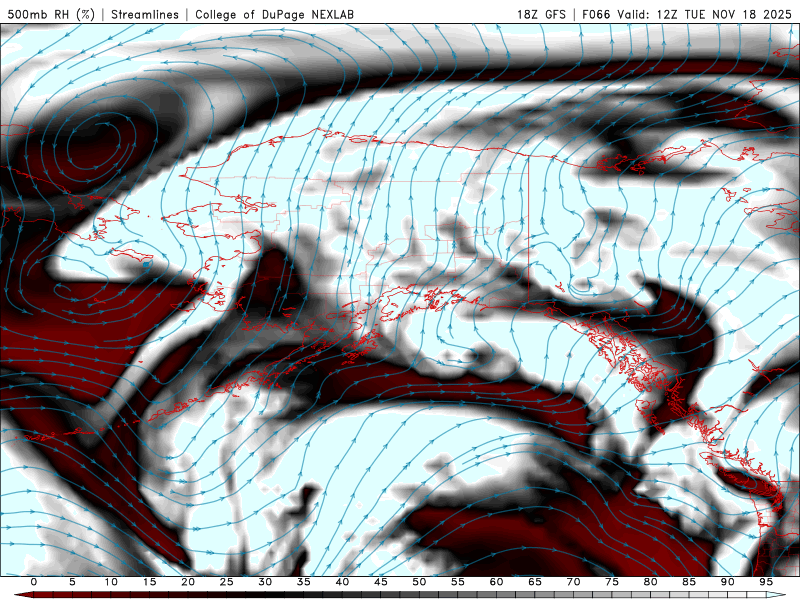Screen dimensions: 800x600
Task: Click the "55" label on the color scale
Action: pos(458,582)
